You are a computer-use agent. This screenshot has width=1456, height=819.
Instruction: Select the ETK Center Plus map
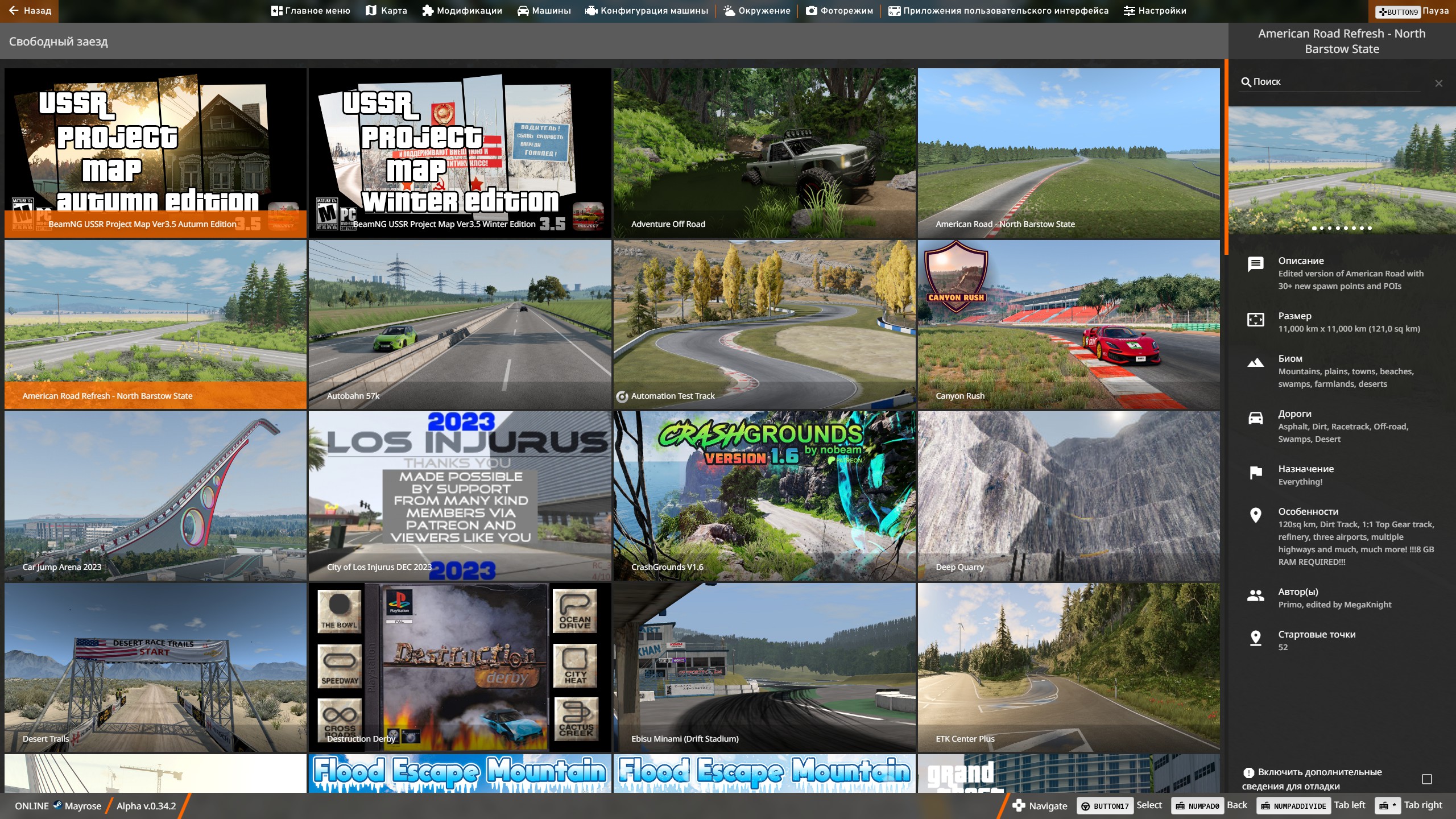[1069, 667]
